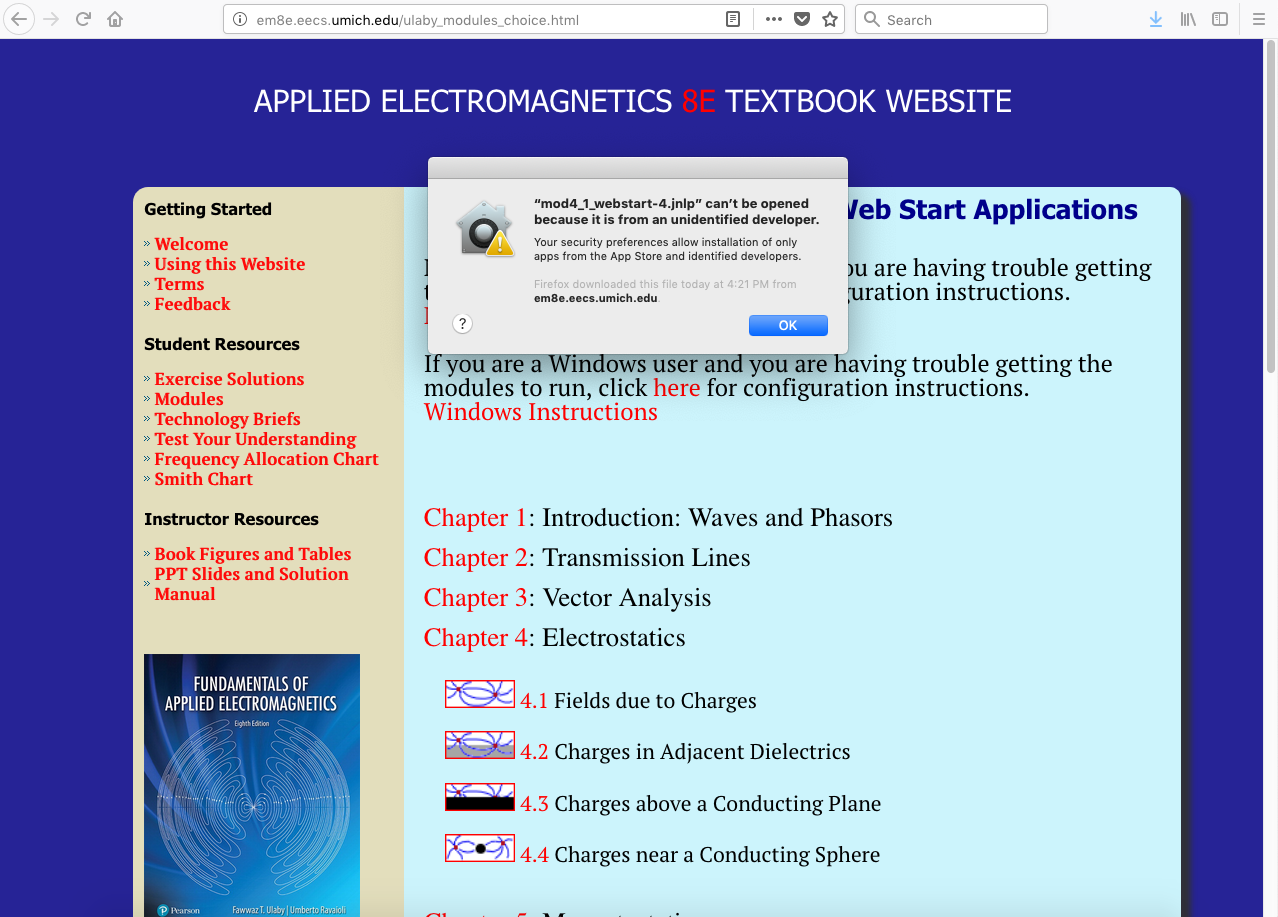This screenshot has width=1278, height=917.
Task: Open Technology Briefs
Action: tap(227, 419)
